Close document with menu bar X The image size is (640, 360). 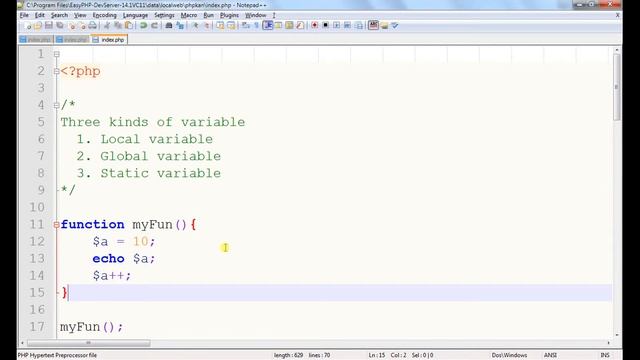pos(618,15)
